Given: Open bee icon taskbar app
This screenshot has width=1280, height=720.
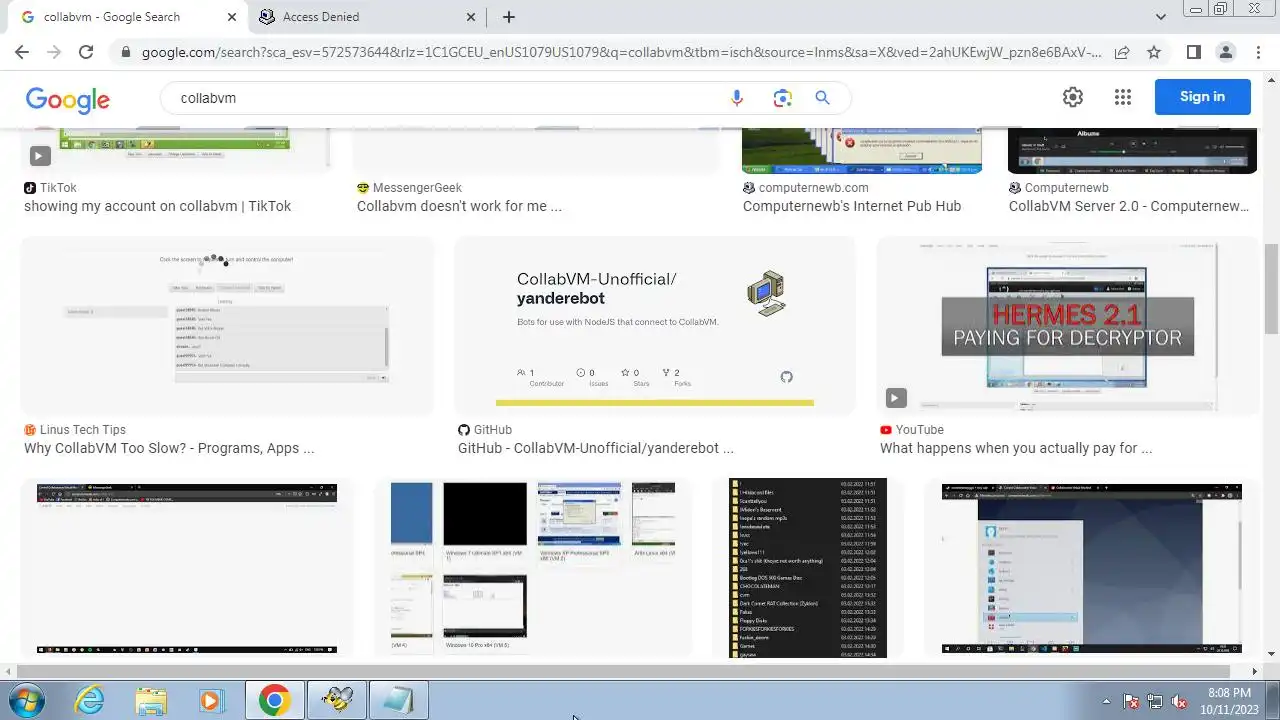Looking at the screenshot, I should tap(336, 700).
